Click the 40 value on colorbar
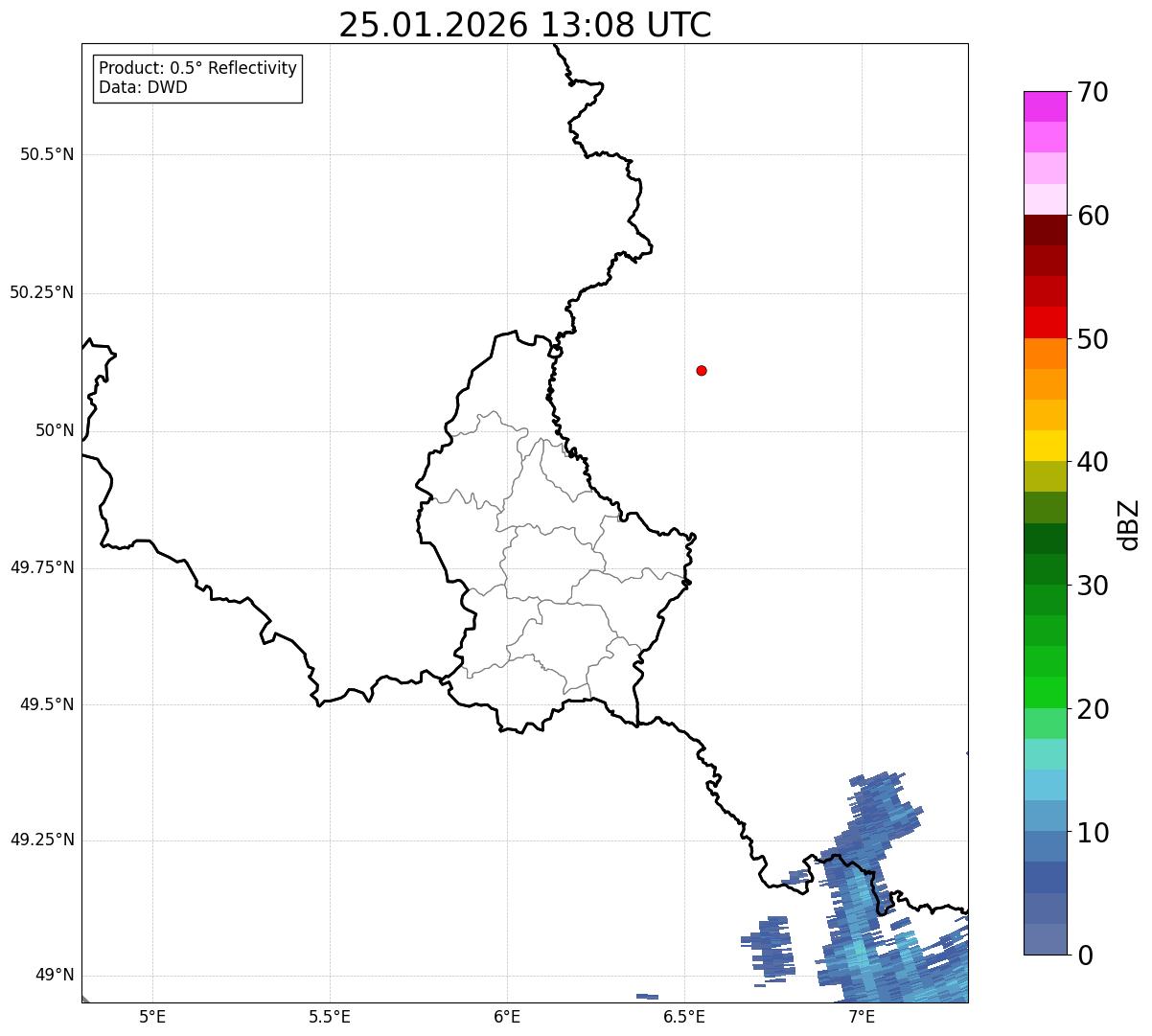 [1093, 462]
